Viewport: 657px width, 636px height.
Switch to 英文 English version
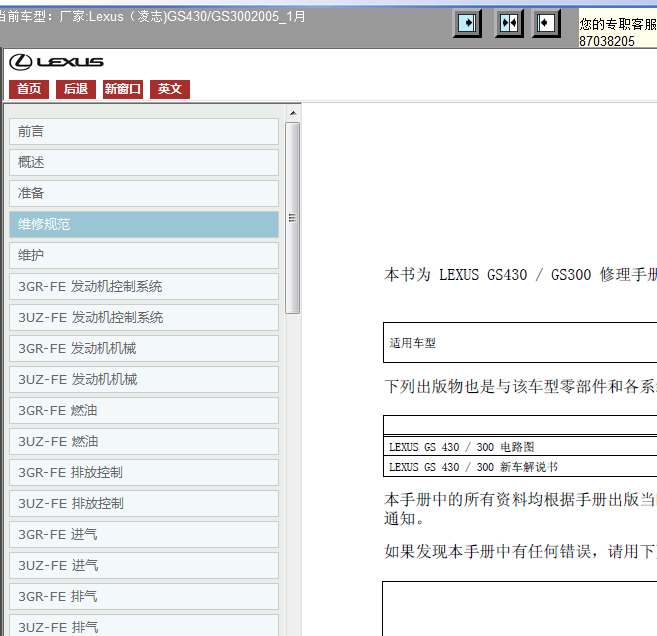click(x=170, y=89)
